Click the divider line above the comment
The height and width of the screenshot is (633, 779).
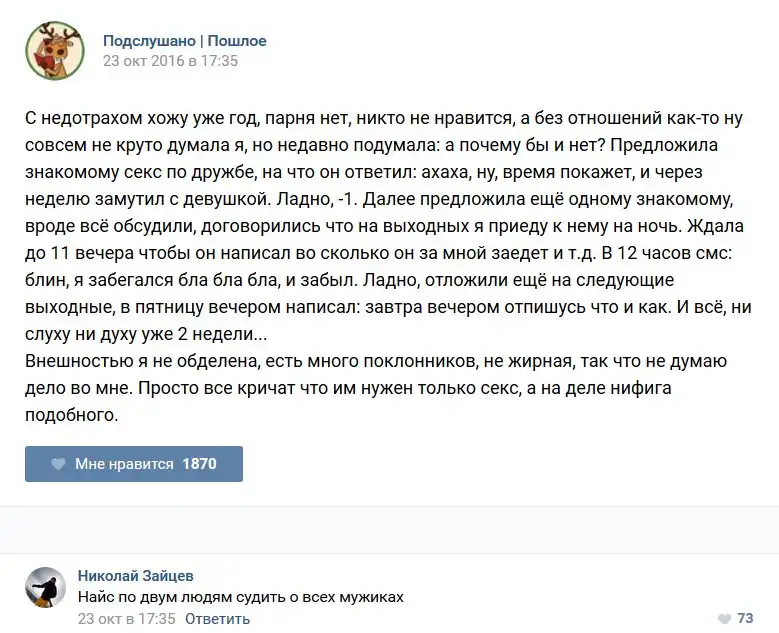[389, 553]
